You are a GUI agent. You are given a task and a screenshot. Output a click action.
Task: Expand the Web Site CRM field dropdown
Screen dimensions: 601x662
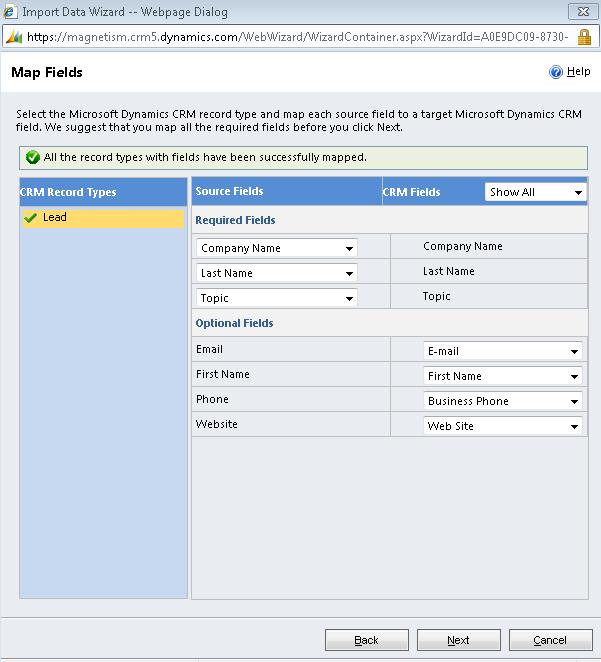(574, 426)
